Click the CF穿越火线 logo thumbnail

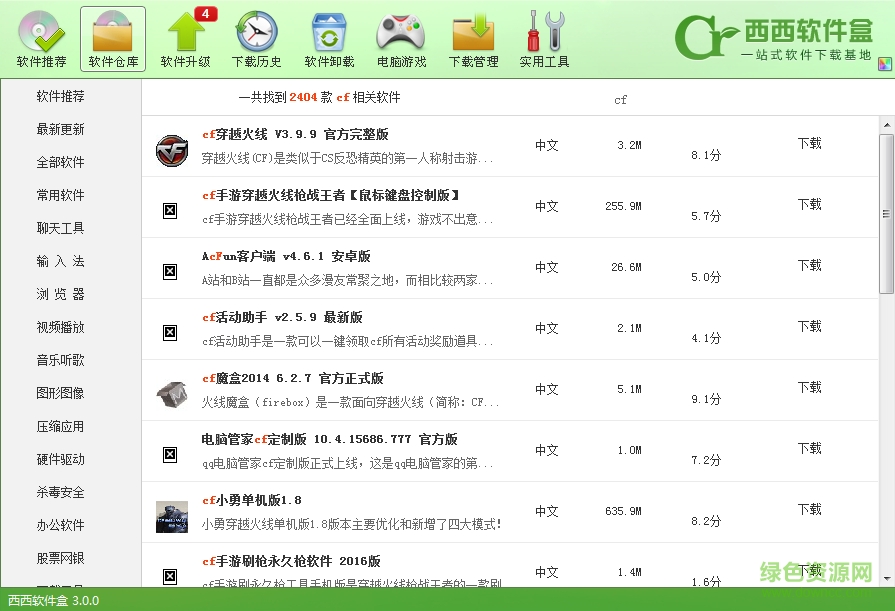(170, 152)
